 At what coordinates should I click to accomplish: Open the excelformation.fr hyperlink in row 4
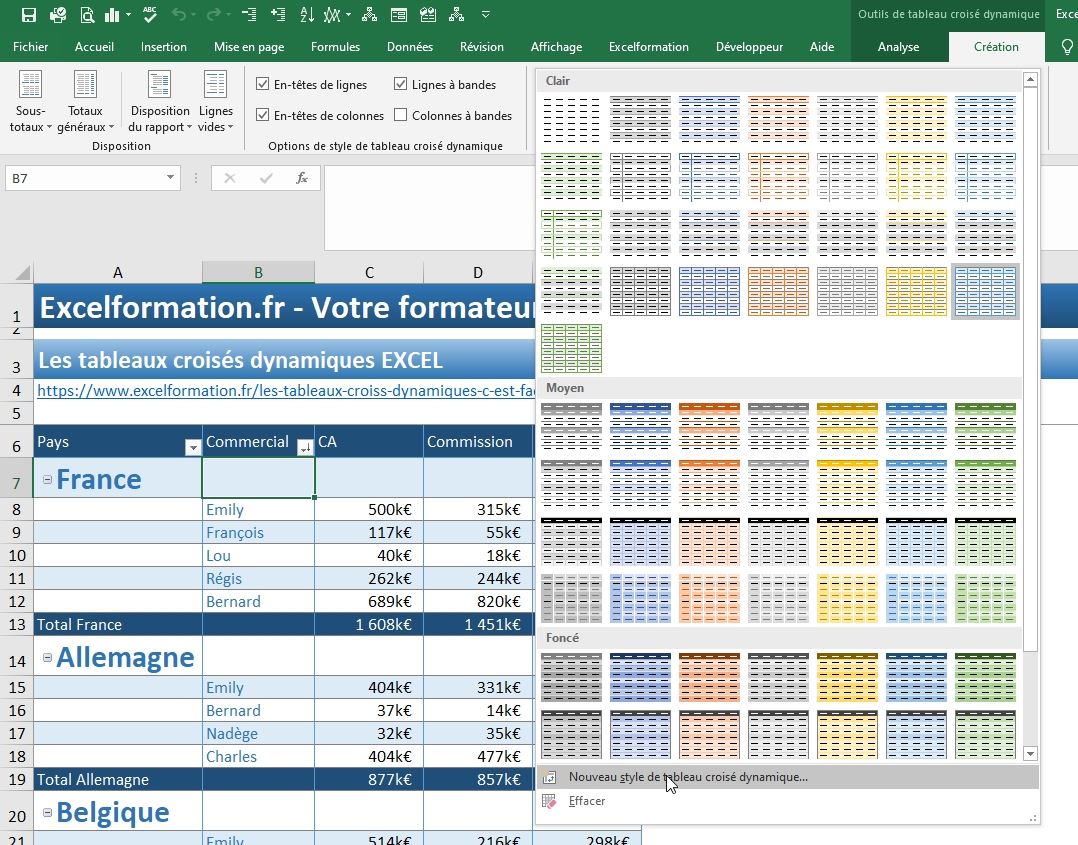pyautogui.click(x=286, y=391)
